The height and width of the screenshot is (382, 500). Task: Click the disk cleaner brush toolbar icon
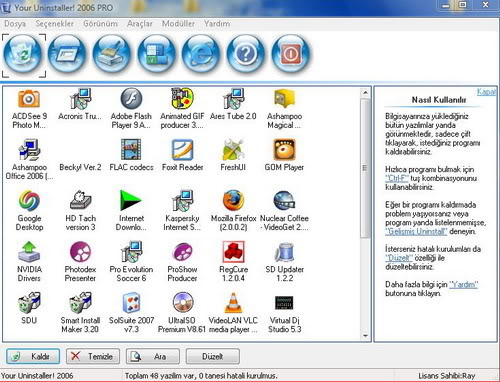click(x=112, y=55)
